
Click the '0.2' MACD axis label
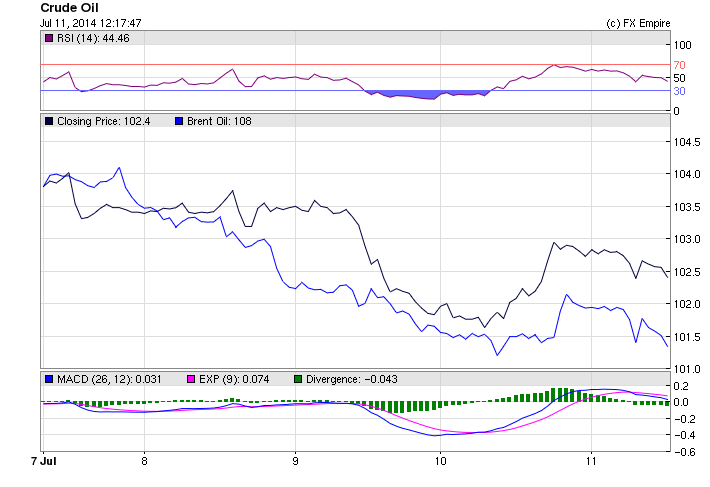coord(681,386)
